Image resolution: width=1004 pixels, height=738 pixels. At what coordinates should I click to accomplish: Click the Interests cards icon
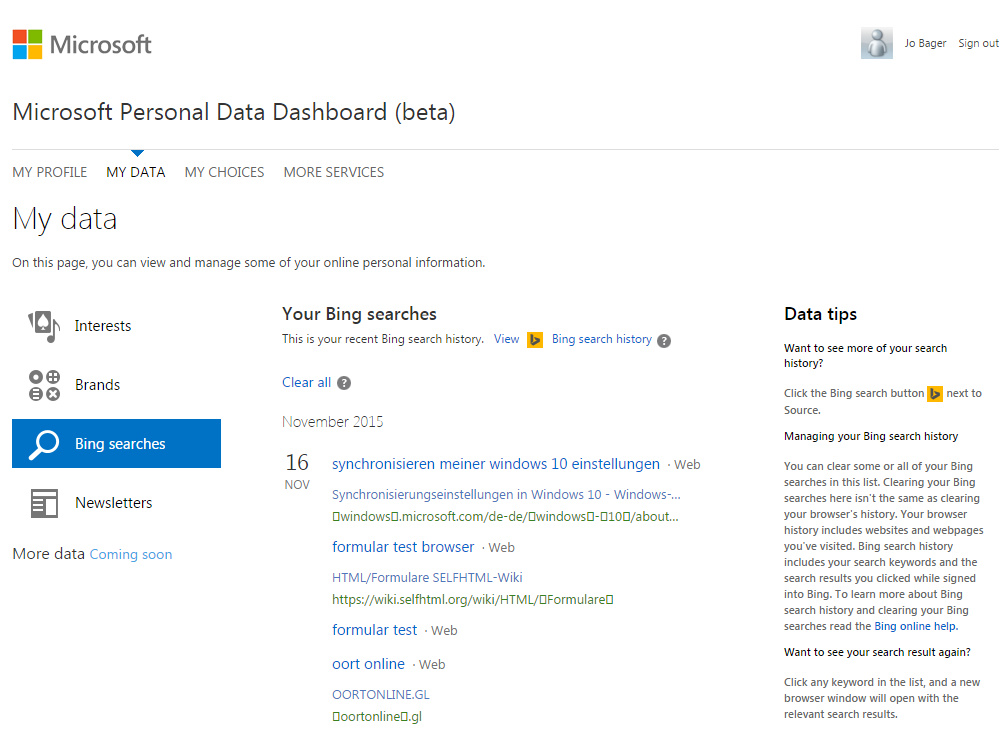(44, 326)
